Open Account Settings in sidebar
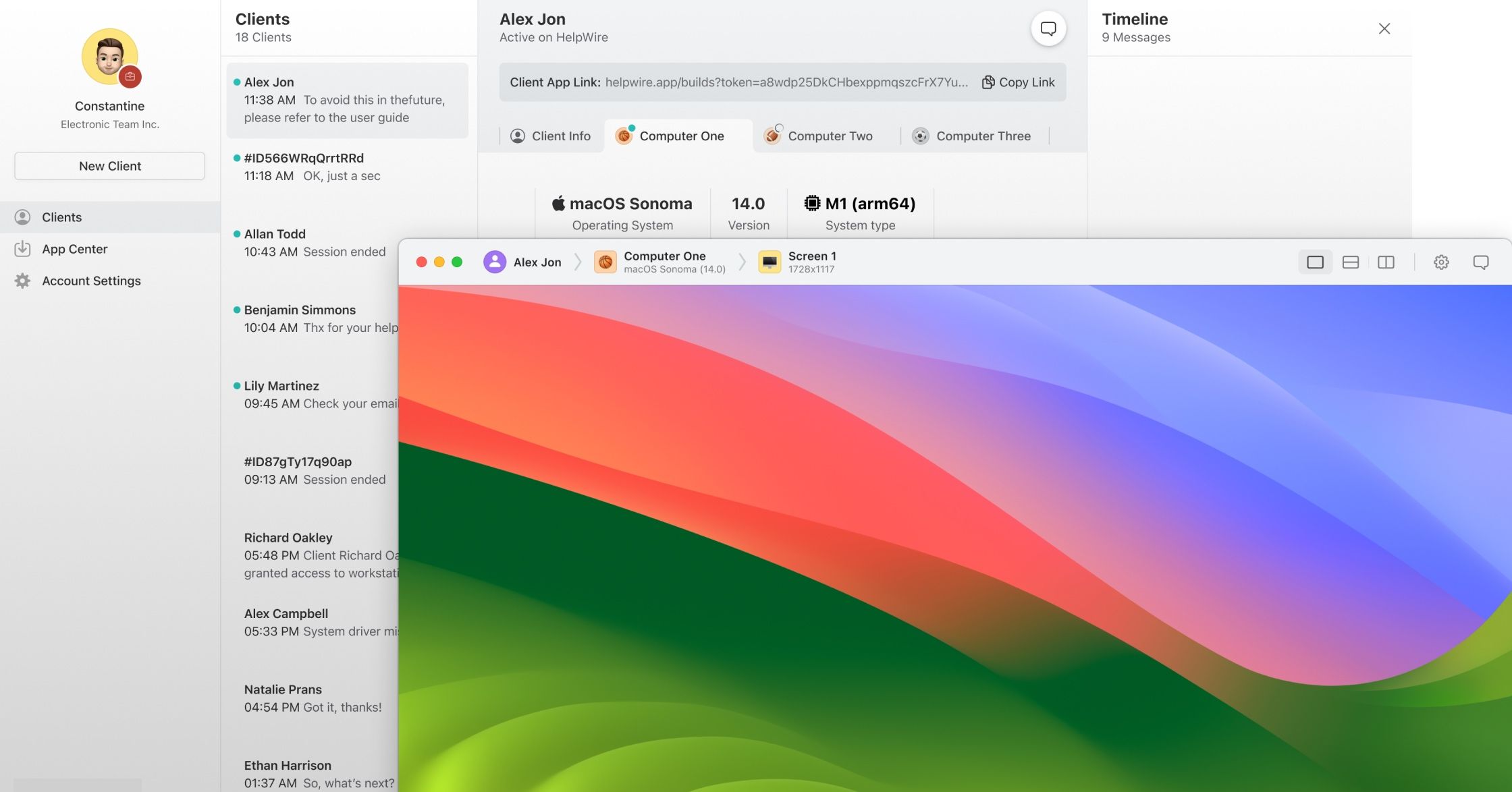Image resolution: width=1512 pixels, height=792 pixels. coord(91,281)
